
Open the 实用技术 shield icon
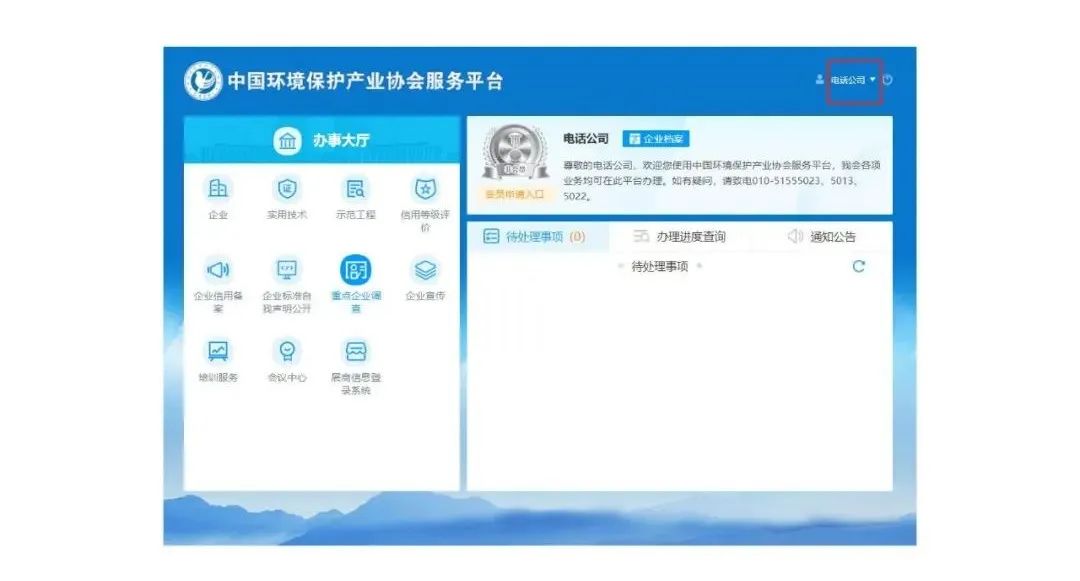tap(287, 189)
